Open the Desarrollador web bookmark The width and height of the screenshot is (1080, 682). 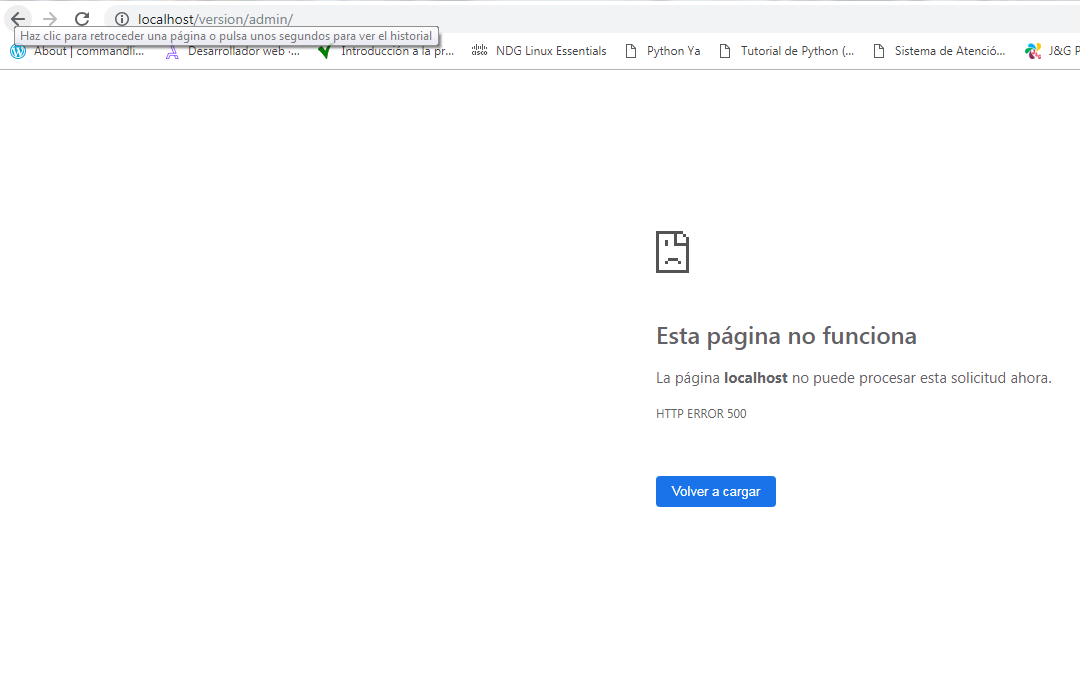click(233, 51)
